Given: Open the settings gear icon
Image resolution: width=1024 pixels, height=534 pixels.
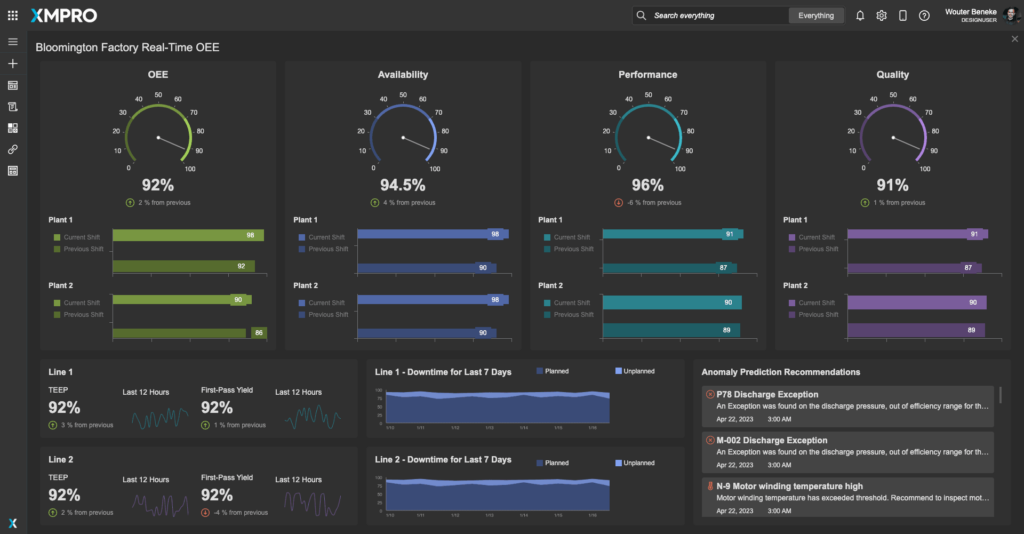Looking at the screenshot, I should [881, 16].
